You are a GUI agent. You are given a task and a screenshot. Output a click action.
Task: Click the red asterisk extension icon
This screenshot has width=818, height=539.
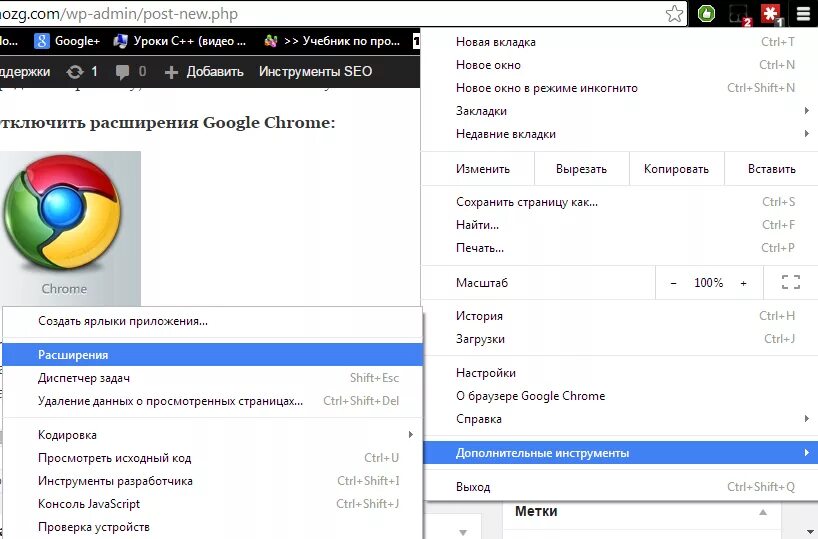tap(772, 14)
